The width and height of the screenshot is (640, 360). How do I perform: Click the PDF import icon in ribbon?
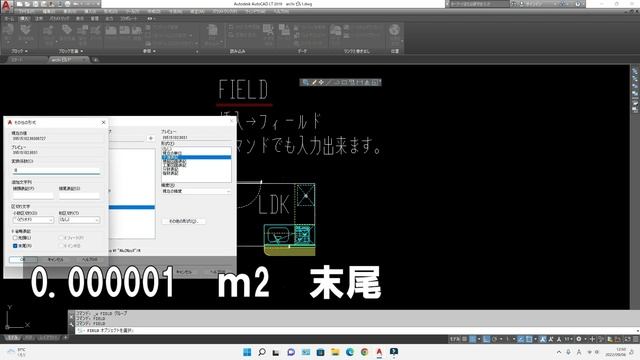click(x=212, y=31)
